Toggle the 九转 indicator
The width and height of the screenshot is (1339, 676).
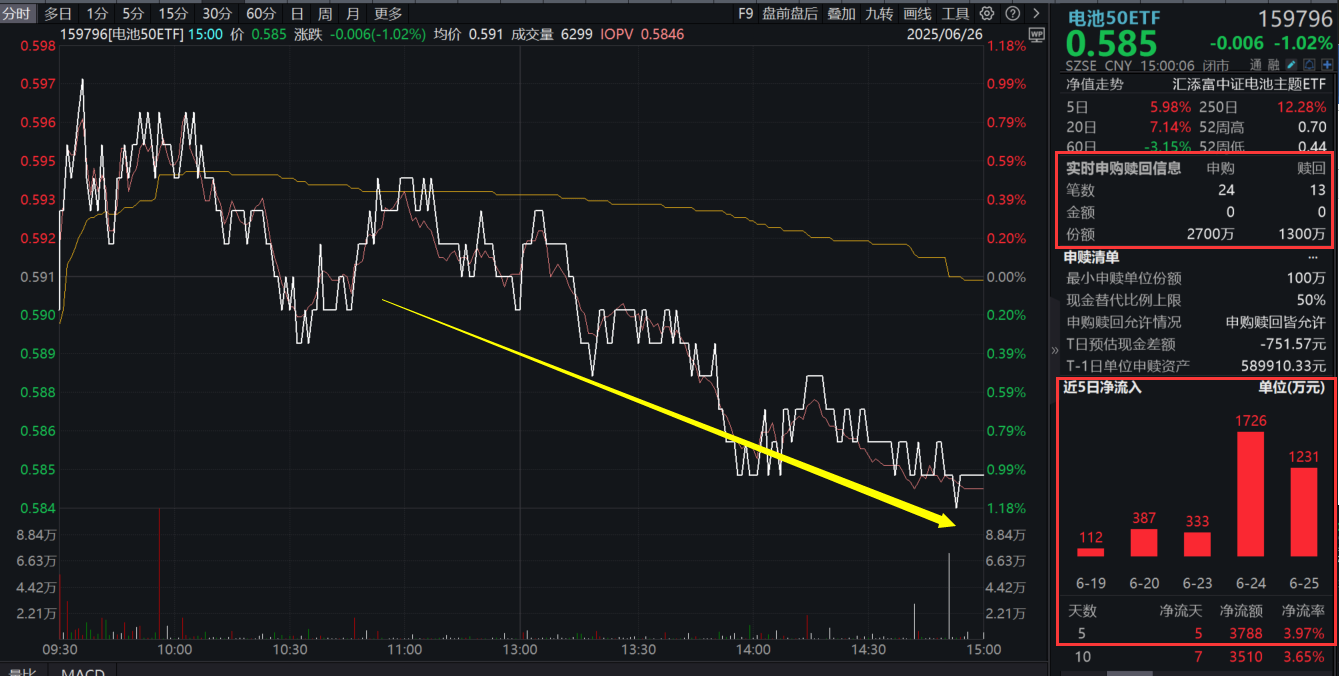879,13
